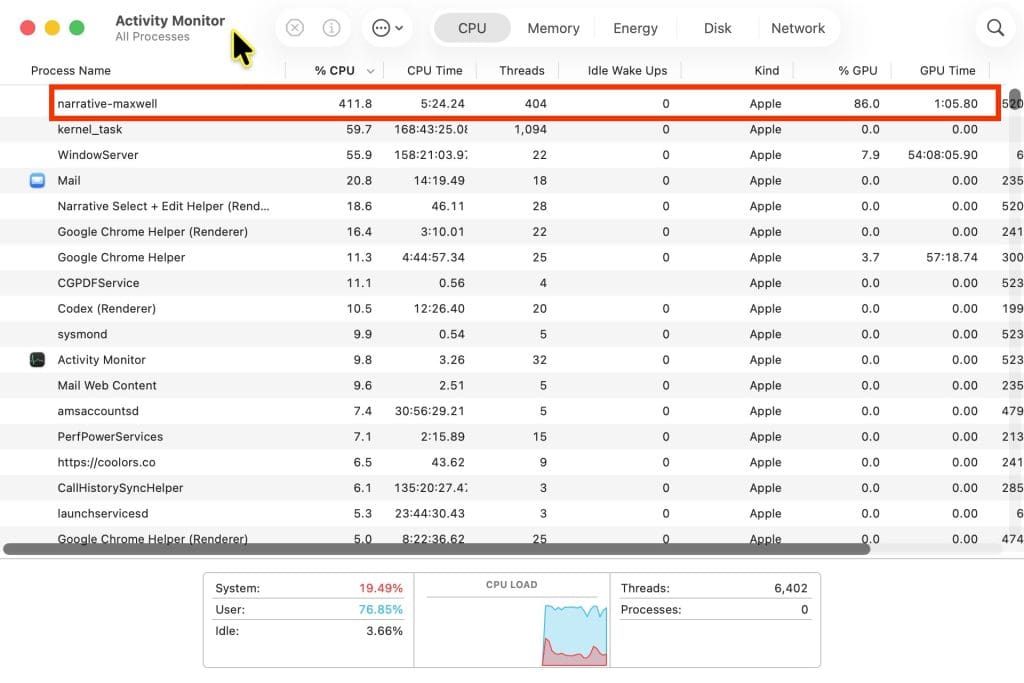Switch to the Network tab
1024x683 pixels.
coord(797,28)
